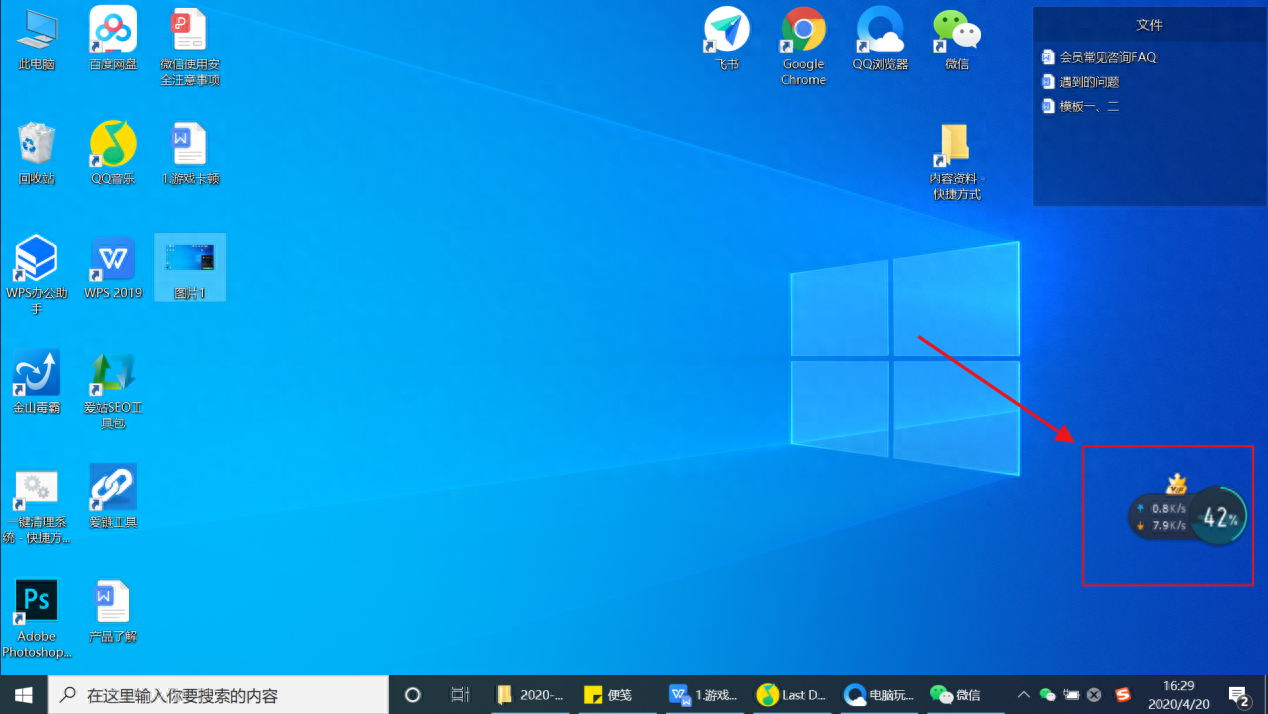
Task: Open the Task View button on taskbar
Action: (x=460, y=694)
